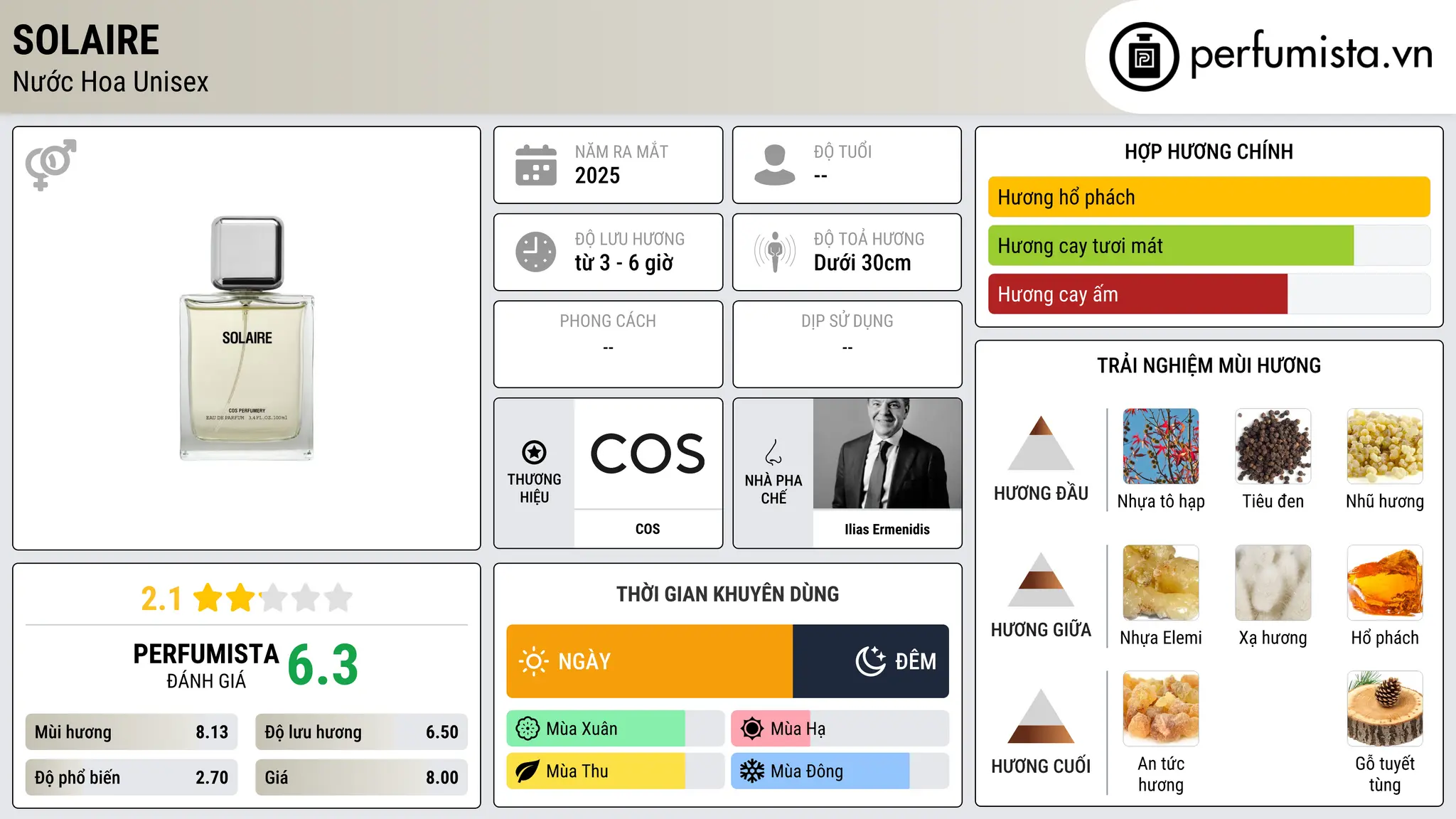Click the last grey rating star

[x=338, y=598]
